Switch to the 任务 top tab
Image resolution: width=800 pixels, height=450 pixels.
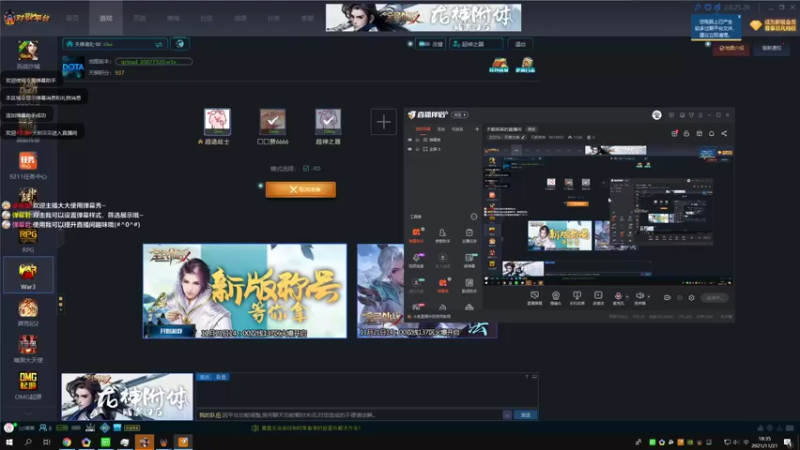[x=274, y=18]
